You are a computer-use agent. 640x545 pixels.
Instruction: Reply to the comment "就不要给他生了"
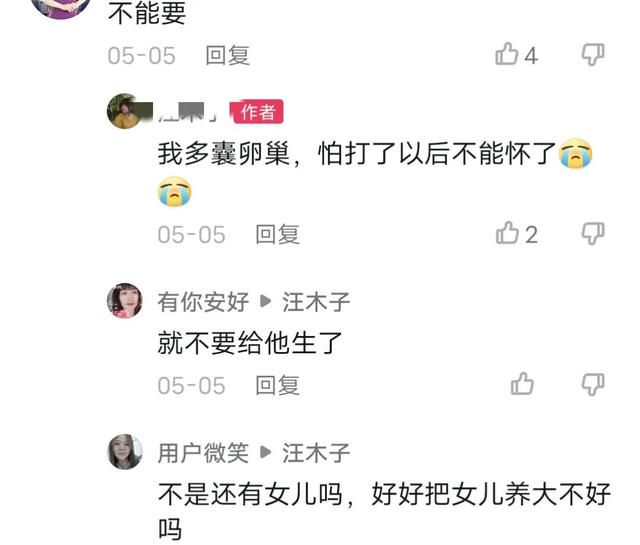click(x=277, y=385)
